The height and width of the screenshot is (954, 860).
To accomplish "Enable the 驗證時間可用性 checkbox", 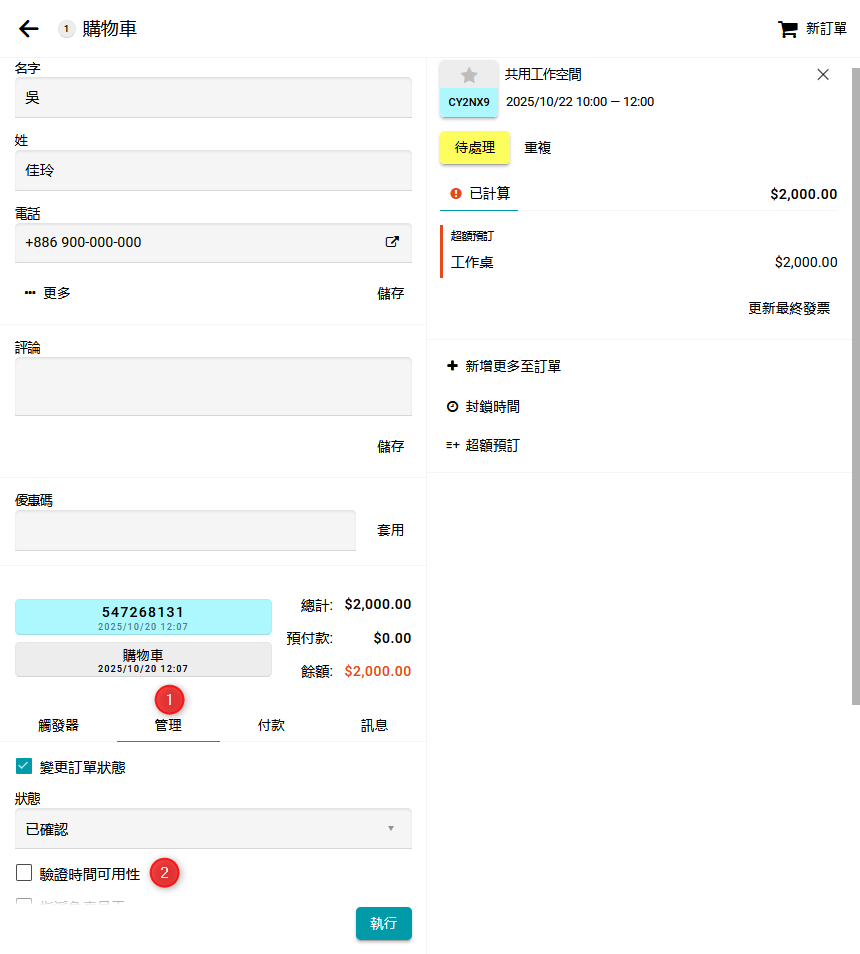I will click(x=25, y=873).
